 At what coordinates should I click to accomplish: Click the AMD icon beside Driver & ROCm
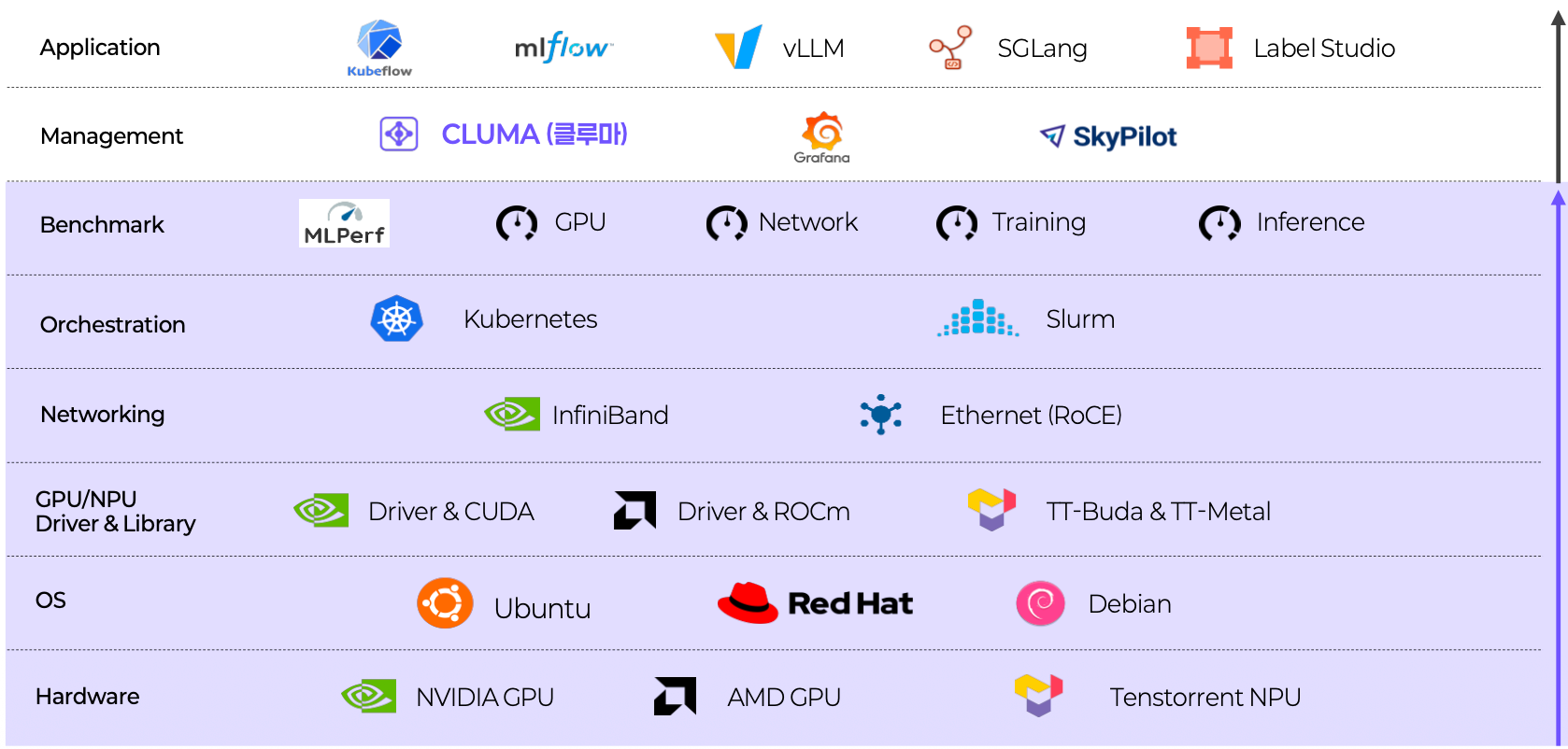click(634, 510)
